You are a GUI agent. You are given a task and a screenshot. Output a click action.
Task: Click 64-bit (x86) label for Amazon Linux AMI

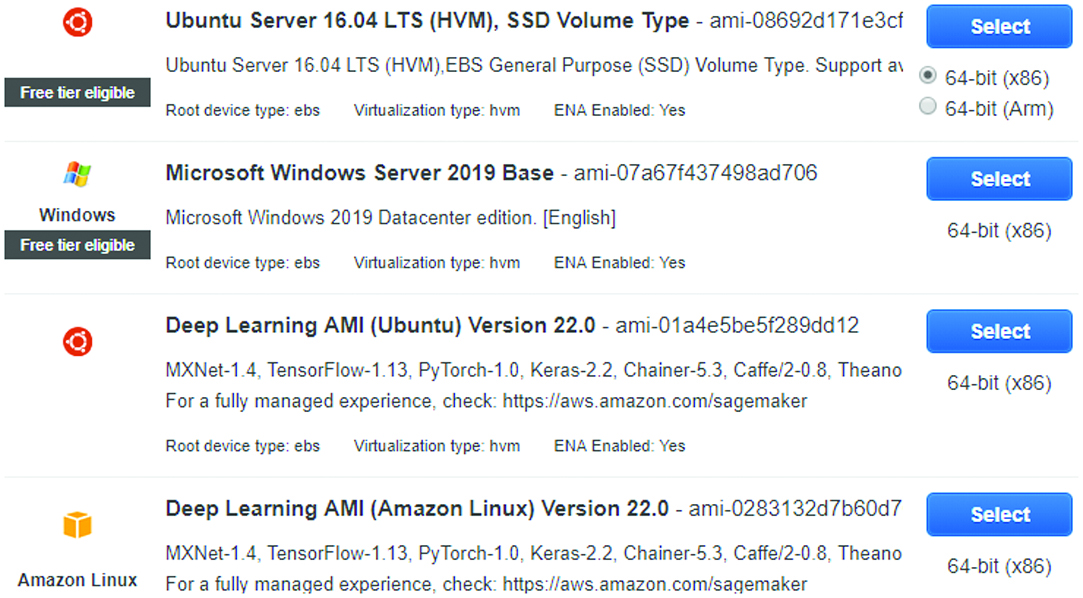(x=999, y=566)
